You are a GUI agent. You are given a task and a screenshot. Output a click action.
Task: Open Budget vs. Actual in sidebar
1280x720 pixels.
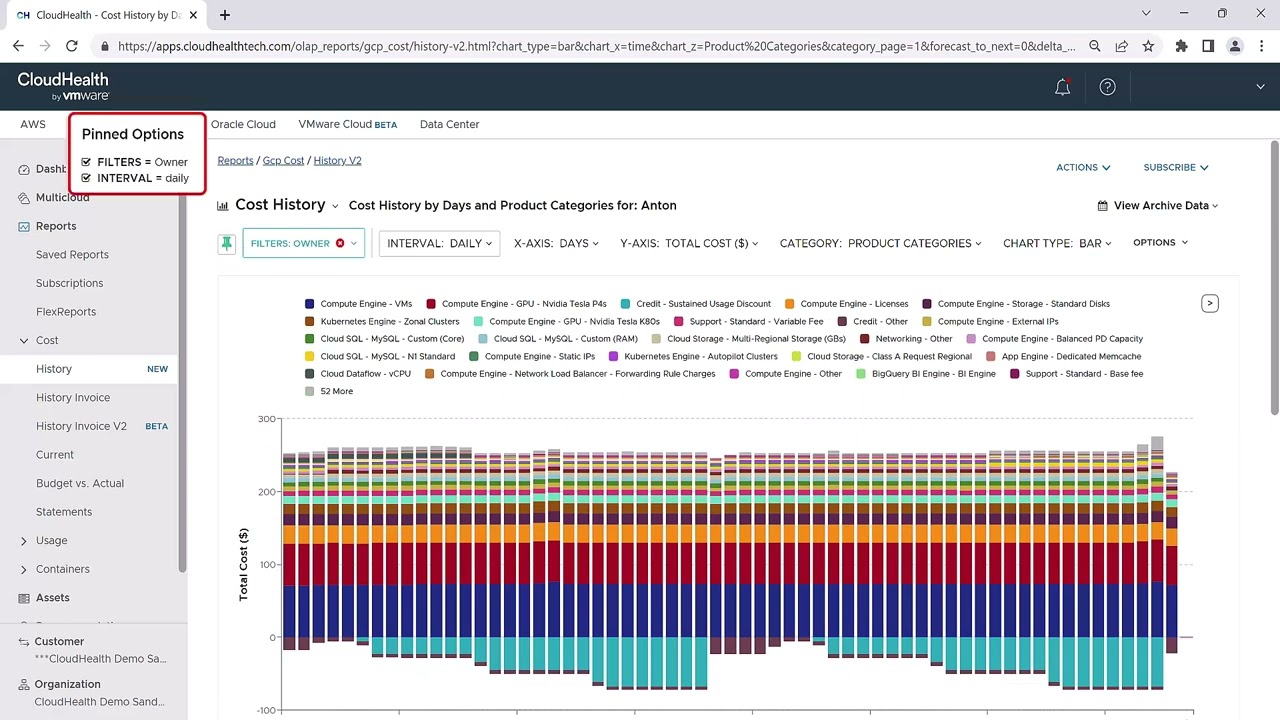(80, 483)
